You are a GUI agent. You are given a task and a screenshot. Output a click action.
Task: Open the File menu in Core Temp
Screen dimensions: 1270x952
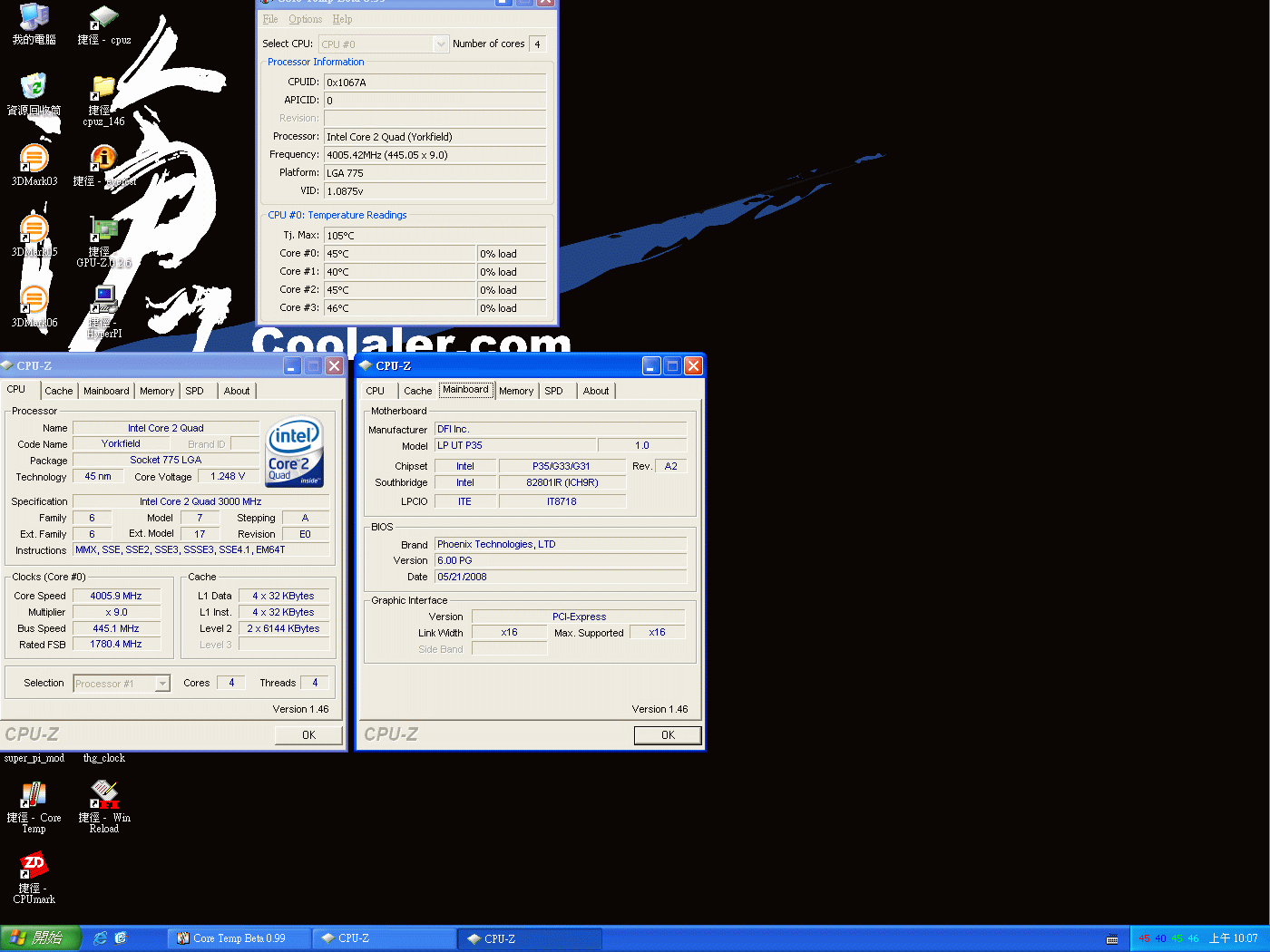[270, 19]
